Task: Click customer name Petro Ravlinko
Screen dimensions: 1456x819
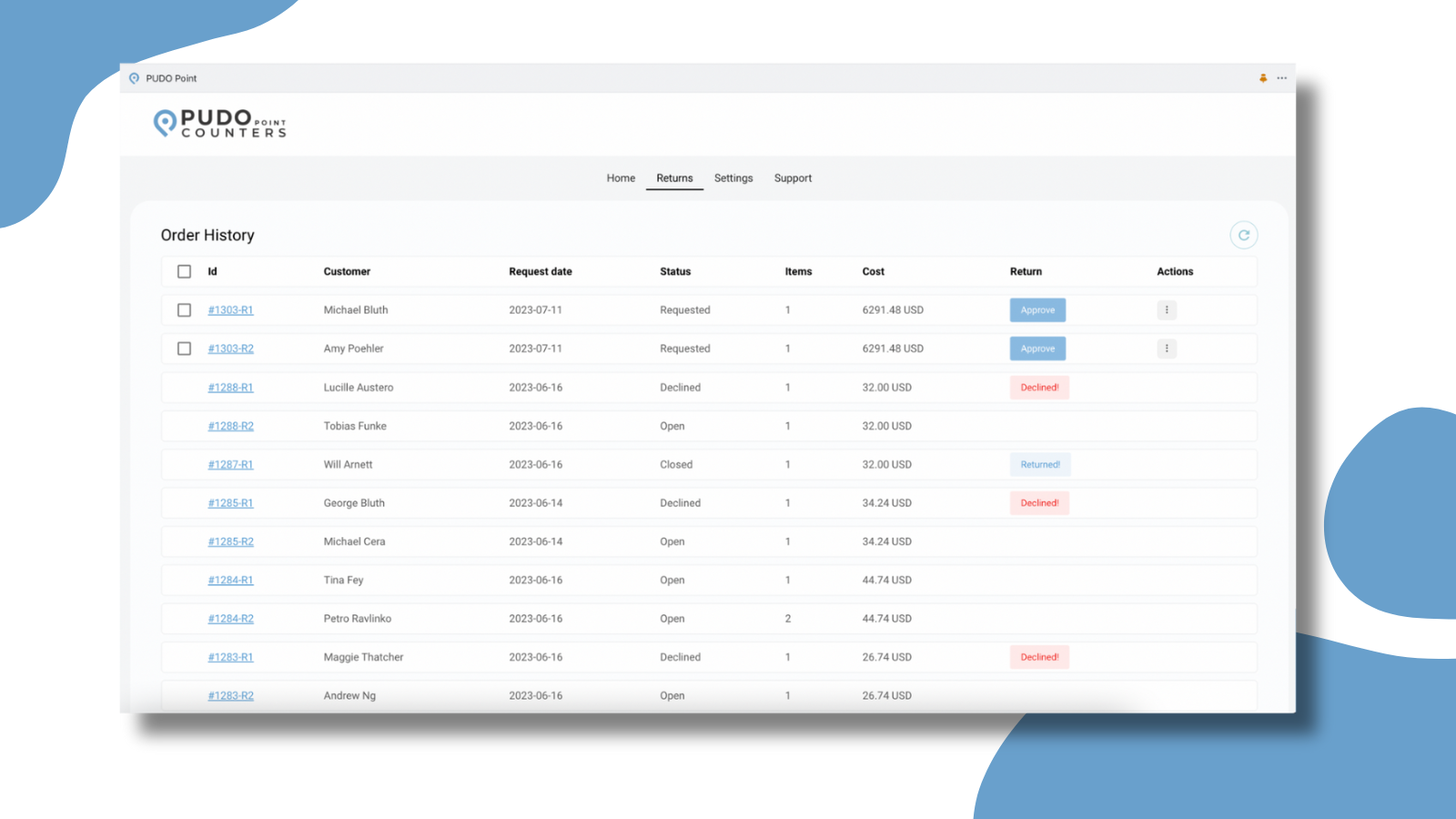Action: click(x=358, y=619)
